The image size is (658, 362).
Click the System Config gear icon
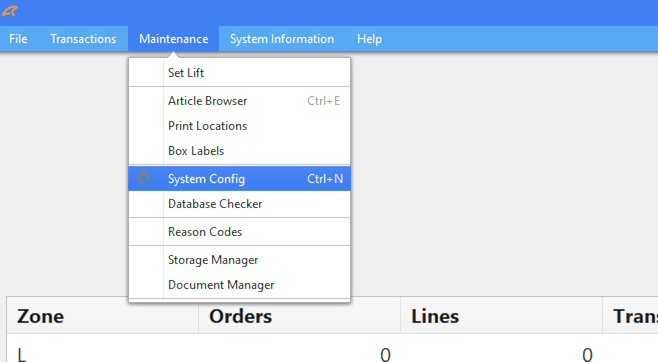pyautogui.click(x=144, y=179)
